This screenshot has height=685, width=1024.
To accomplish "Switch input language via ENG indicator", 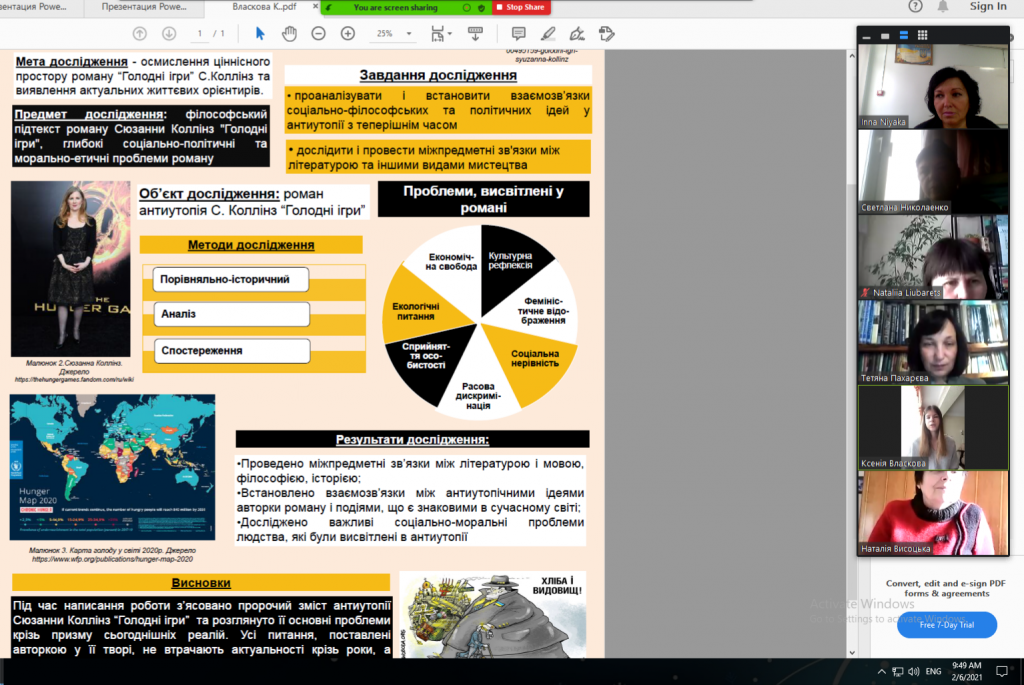I will click(x=934, y=671).
